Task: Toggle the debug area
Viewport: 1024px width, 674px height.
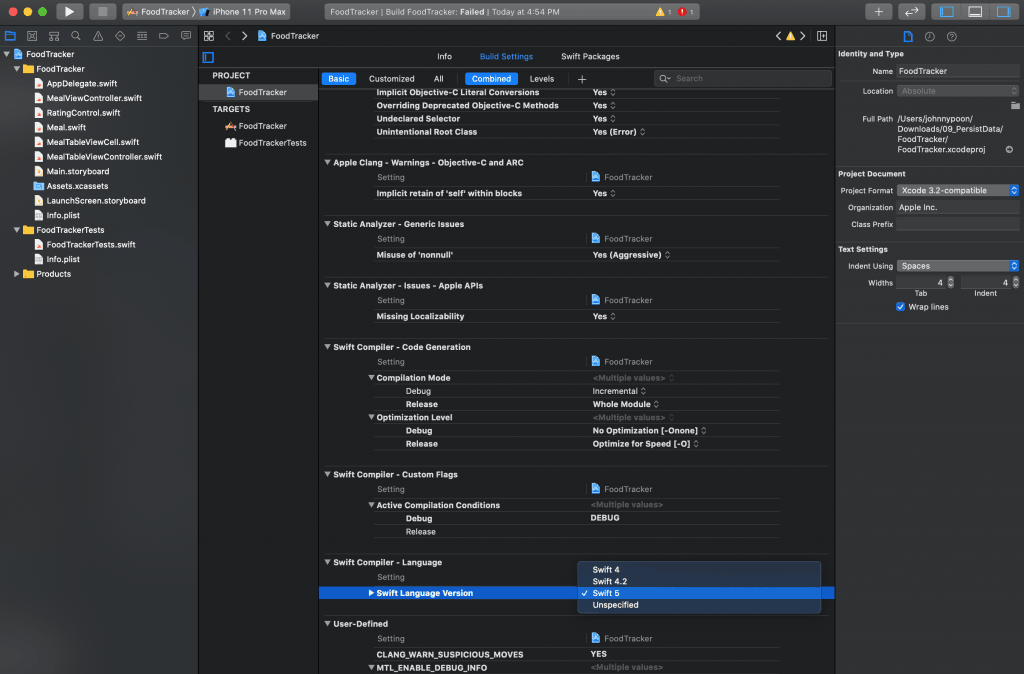Action: 975,11
